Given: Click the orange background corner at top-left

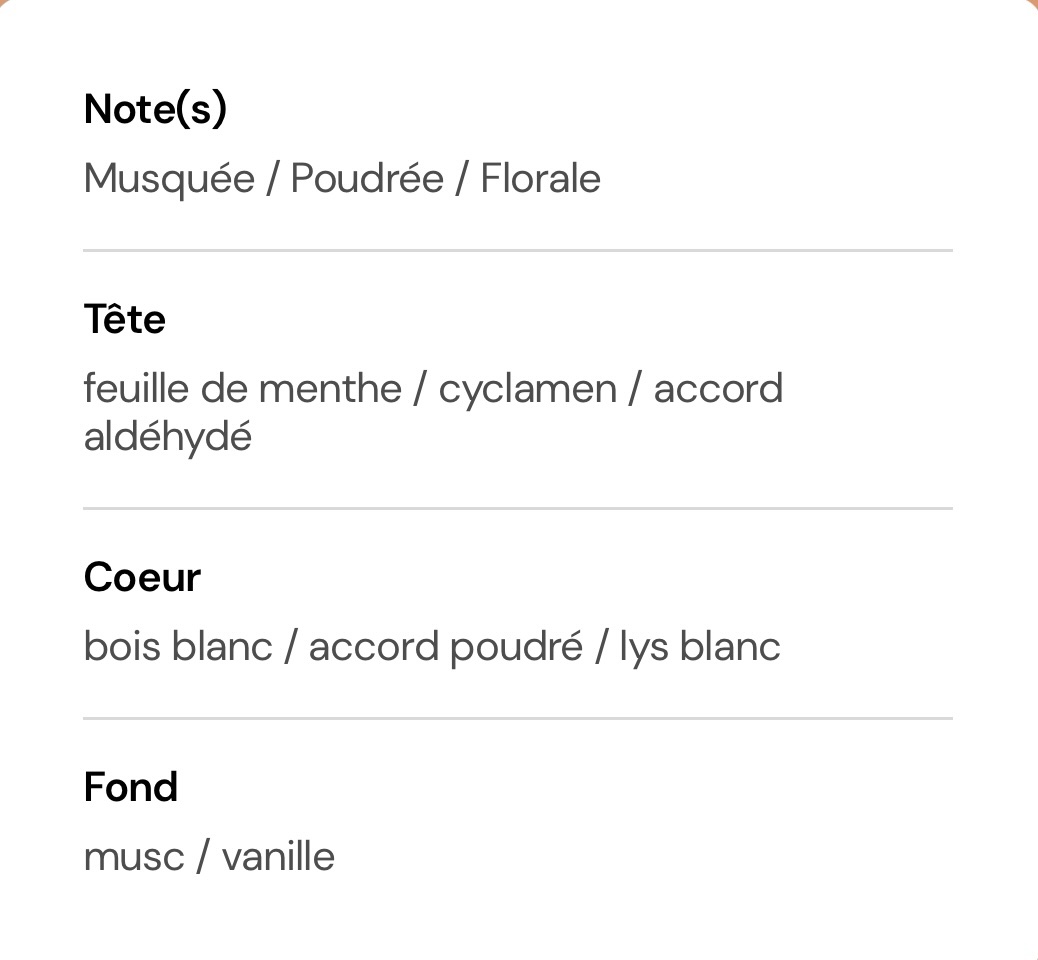Looking at the screenshot, I should 3,3.
